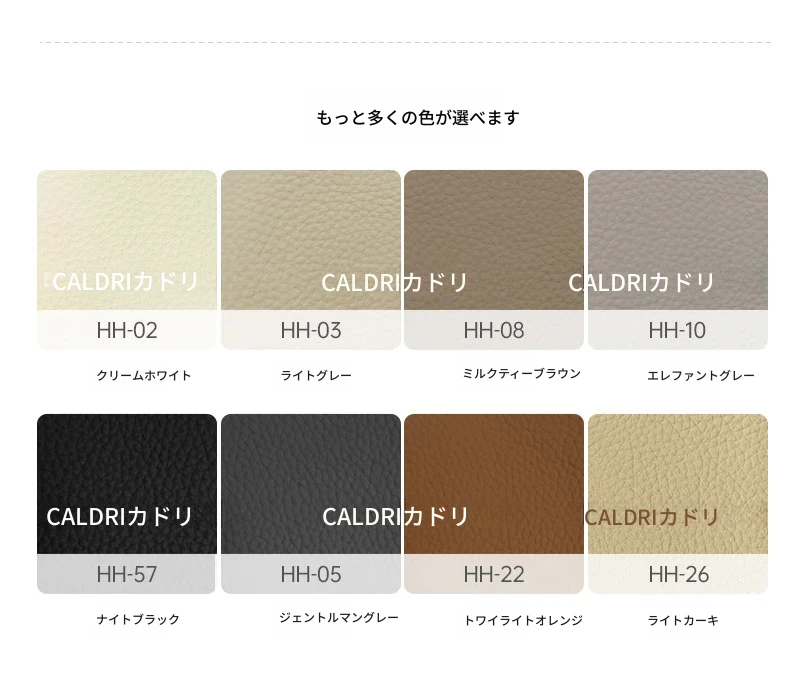Click the クリームホワイト color name label
The image size is (790, 691).
[x=144, y=375]
